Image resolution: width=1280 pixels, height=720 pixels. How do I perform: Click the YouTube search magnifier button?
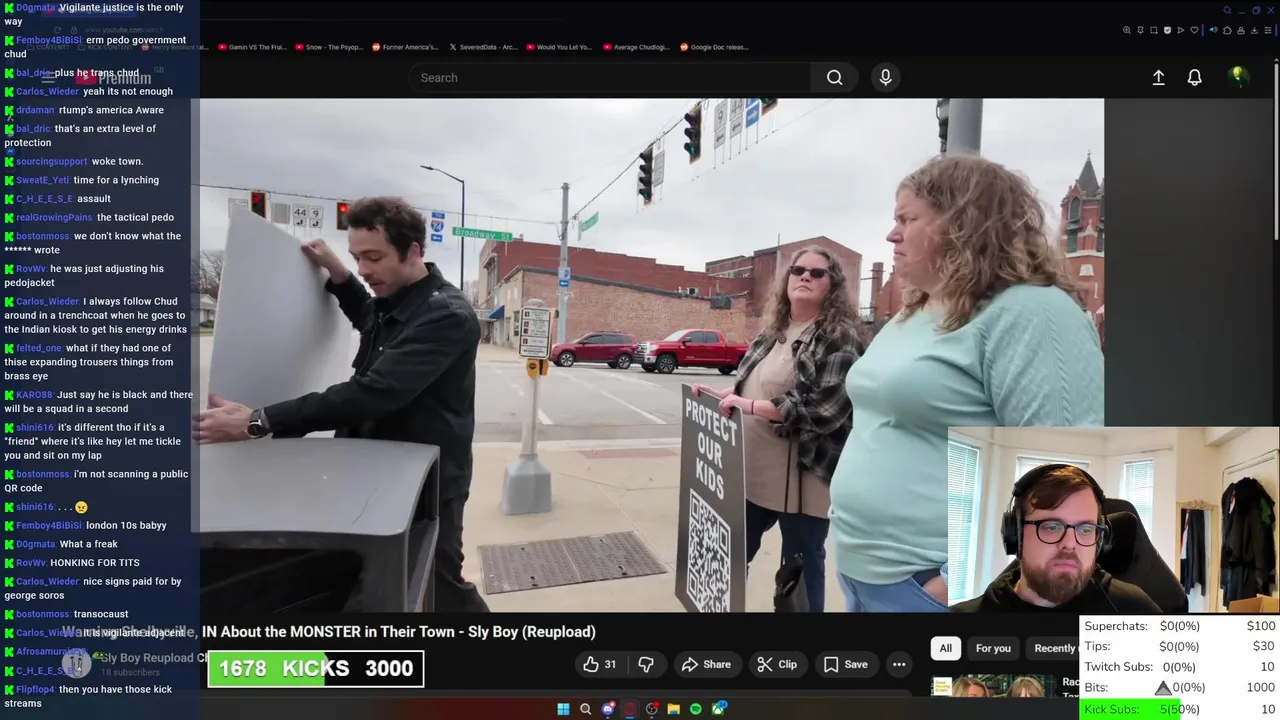[x=835, y=77]
